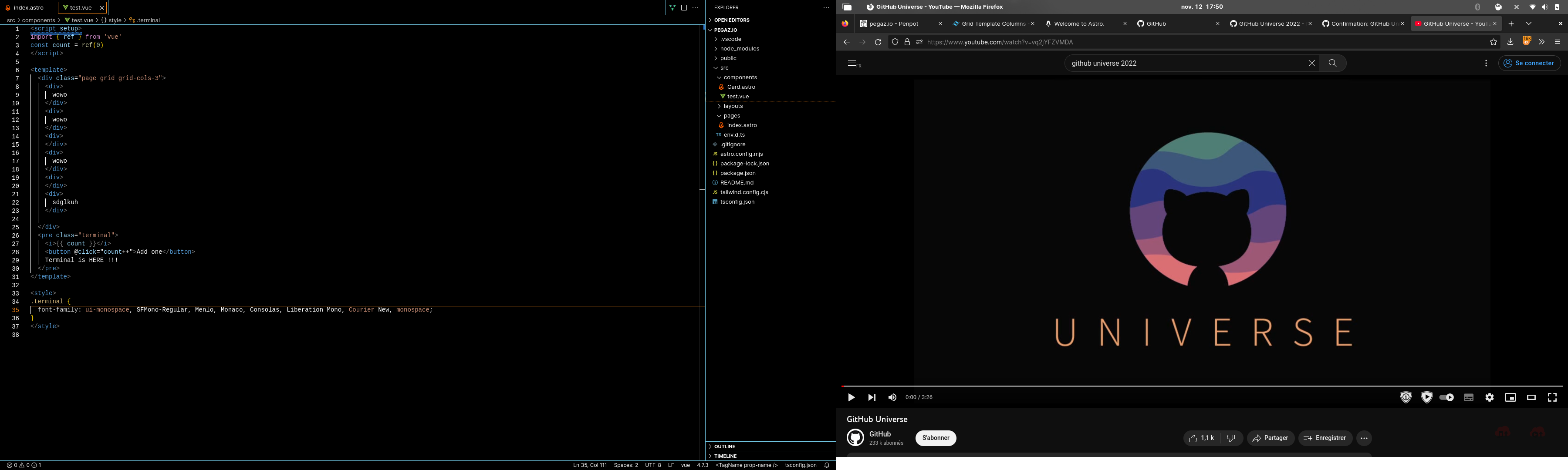Image resolution: width=1568 pixels, height=470 pixels.
Task: Click the Partager share button
Action: [x=1271, y=438]
